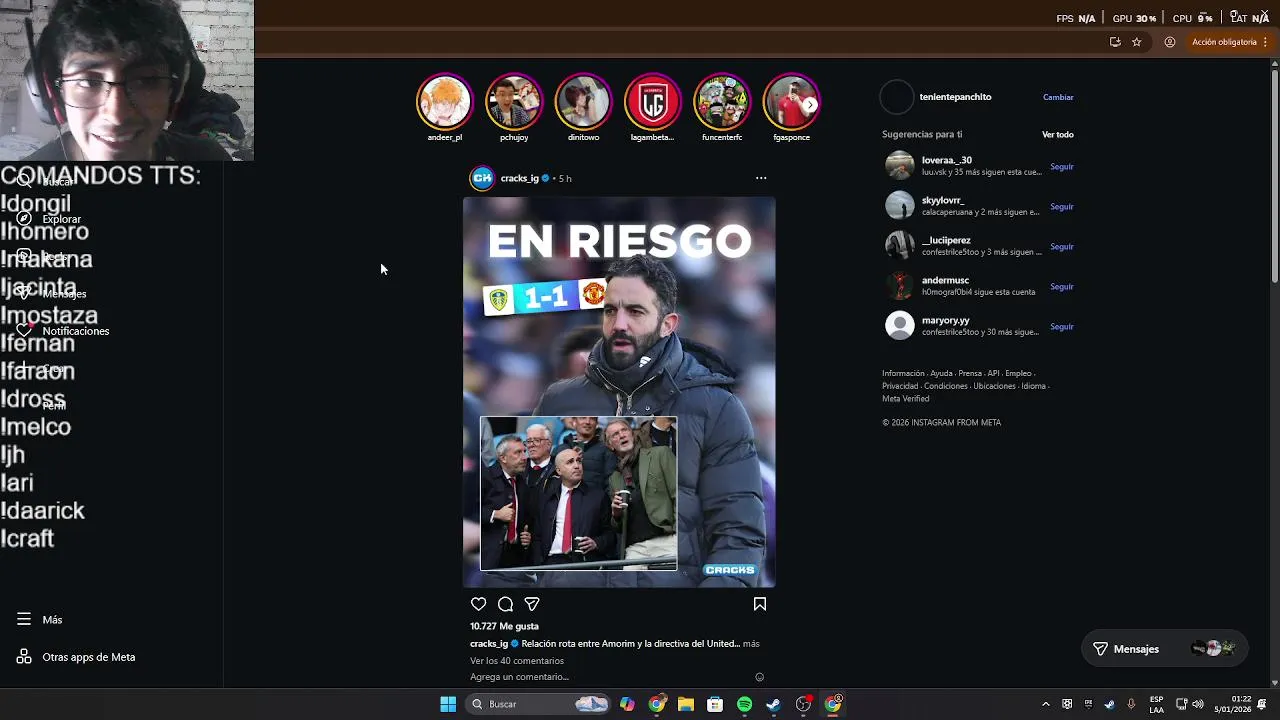1280x720 pixels.
Task: Open the Windows Start menu
Action: coord(448,704)
